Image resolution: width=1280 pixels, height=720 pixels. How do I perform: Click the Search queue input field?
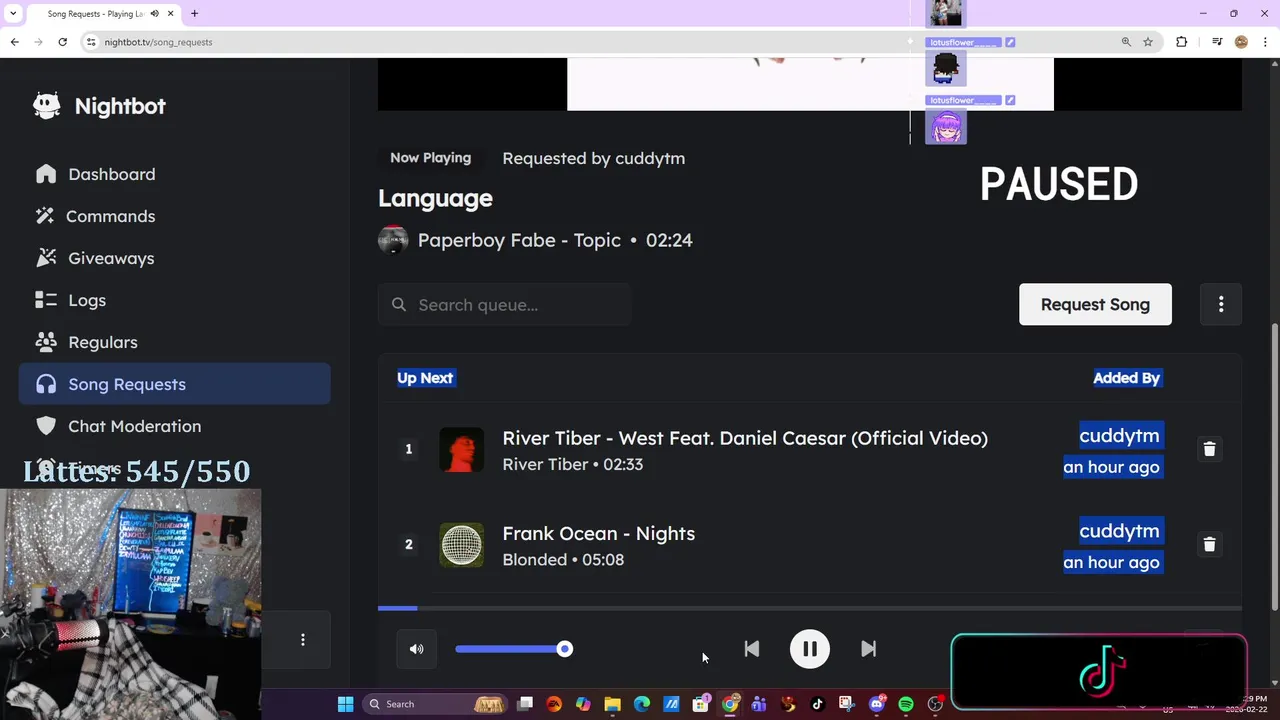click(x=504, y=304)
